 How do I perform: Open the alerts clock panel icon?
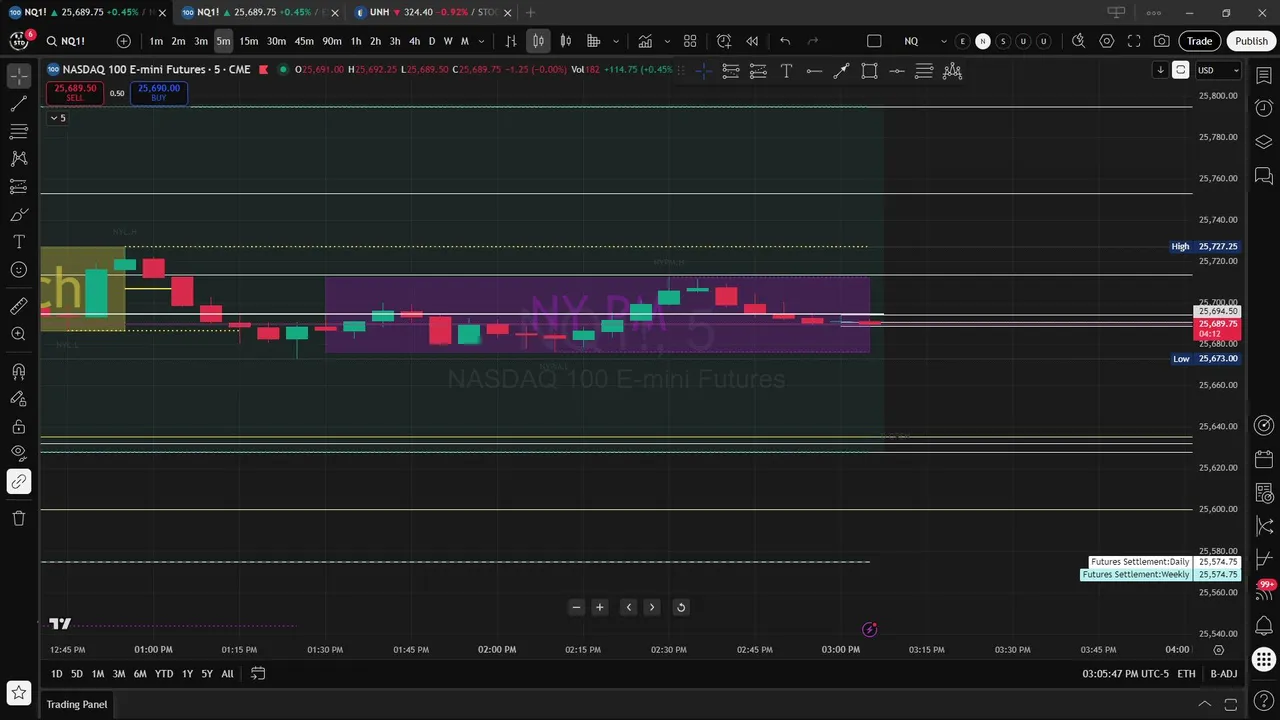[x=1263, y=108]
